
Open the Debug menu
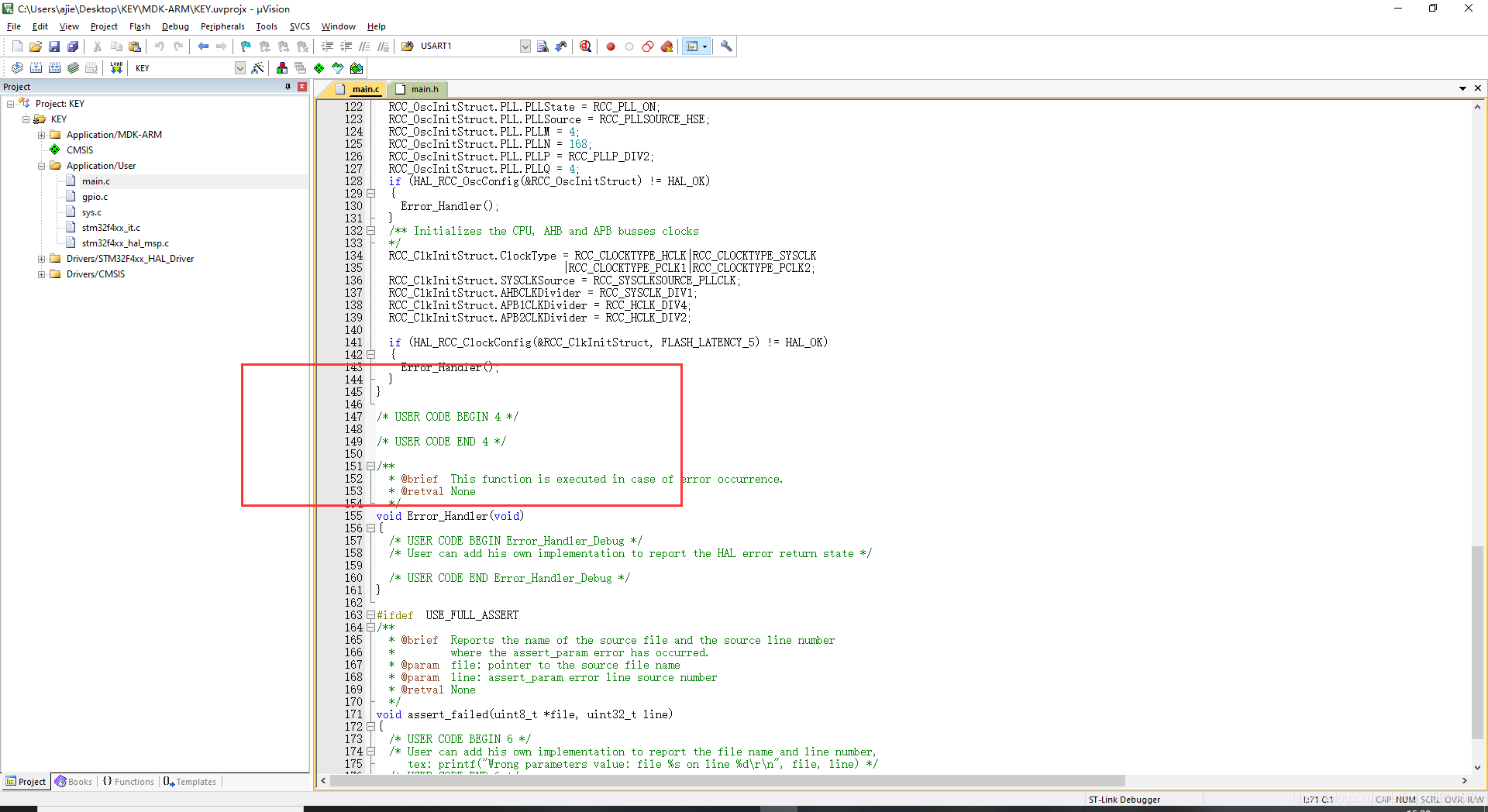pyautogui.click(x=175, y=26)
